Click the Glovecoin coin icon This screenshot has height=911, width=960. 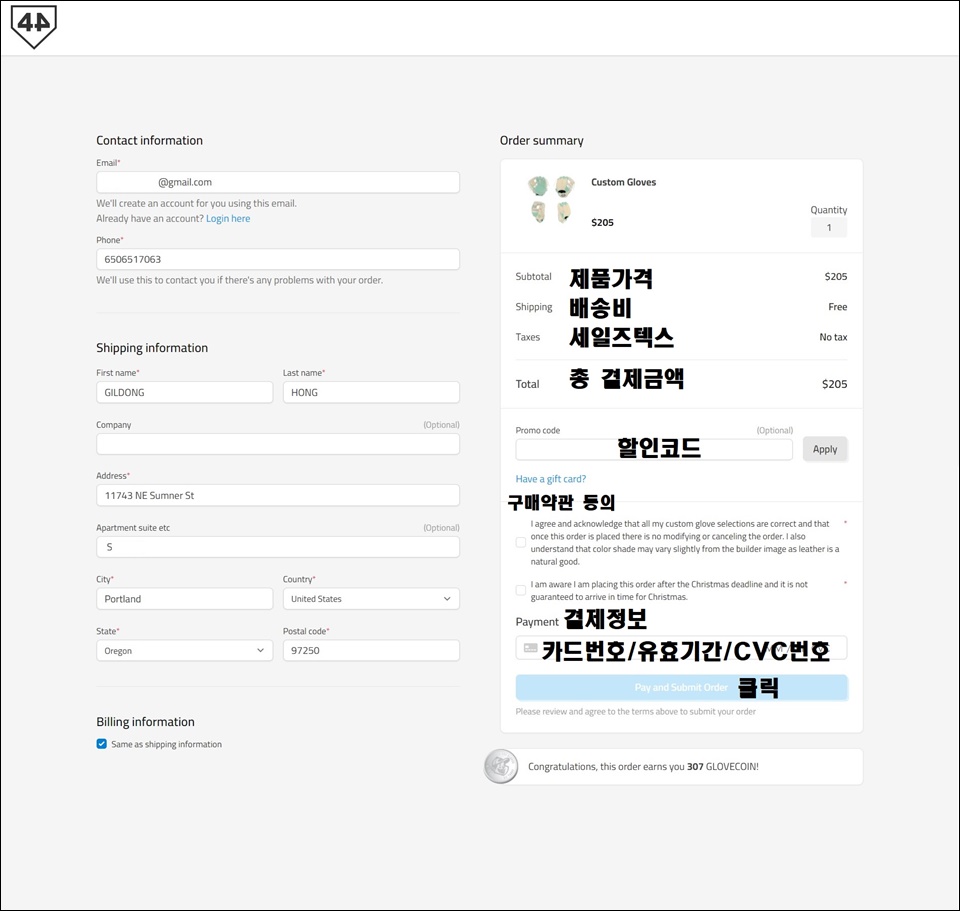tap(501, 767)
